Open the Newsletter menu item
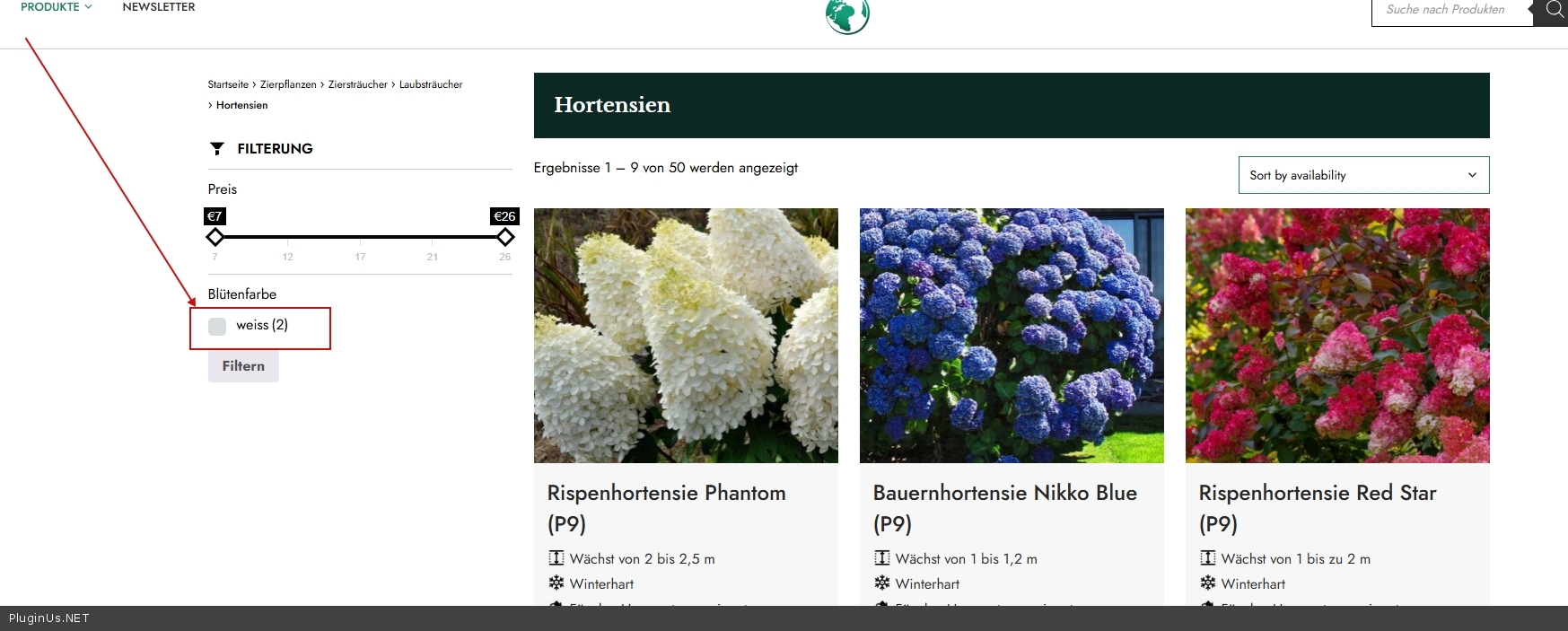The image size is (1568, 631). click(159, 7)
